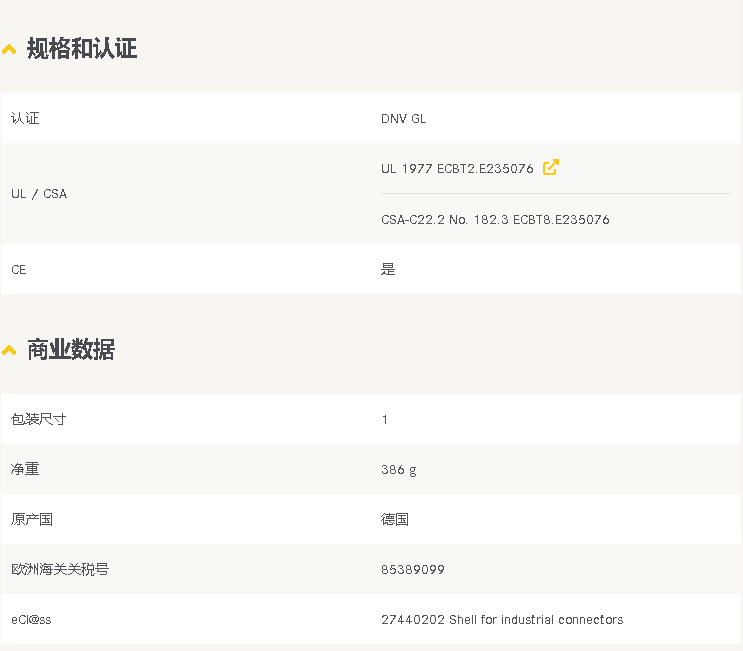The image size is (743, 651).
Task: Click the 386 g weight value
Action: click(x=398, y=469)
